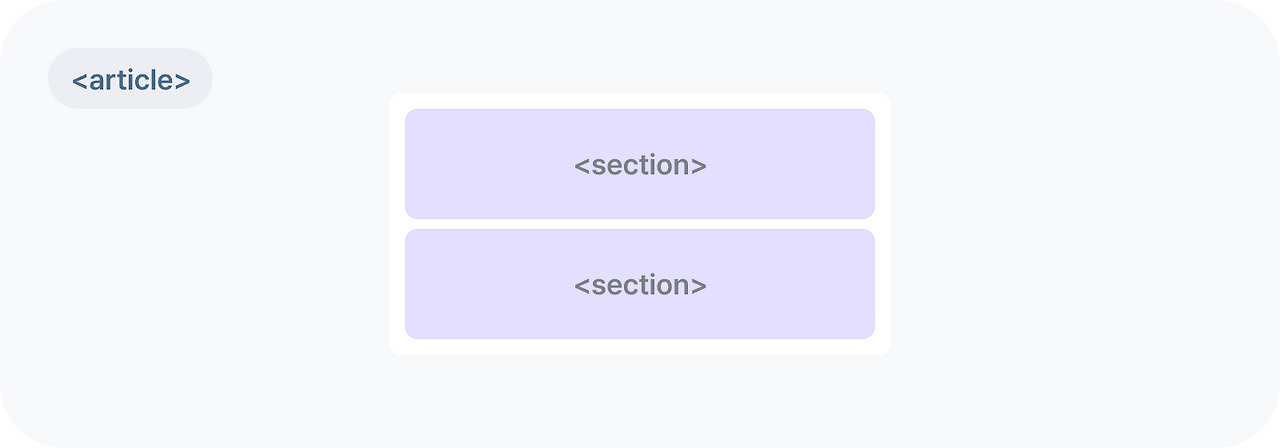
Task: Select the bottom <section> purple box
Action: (x=640, y=284)
